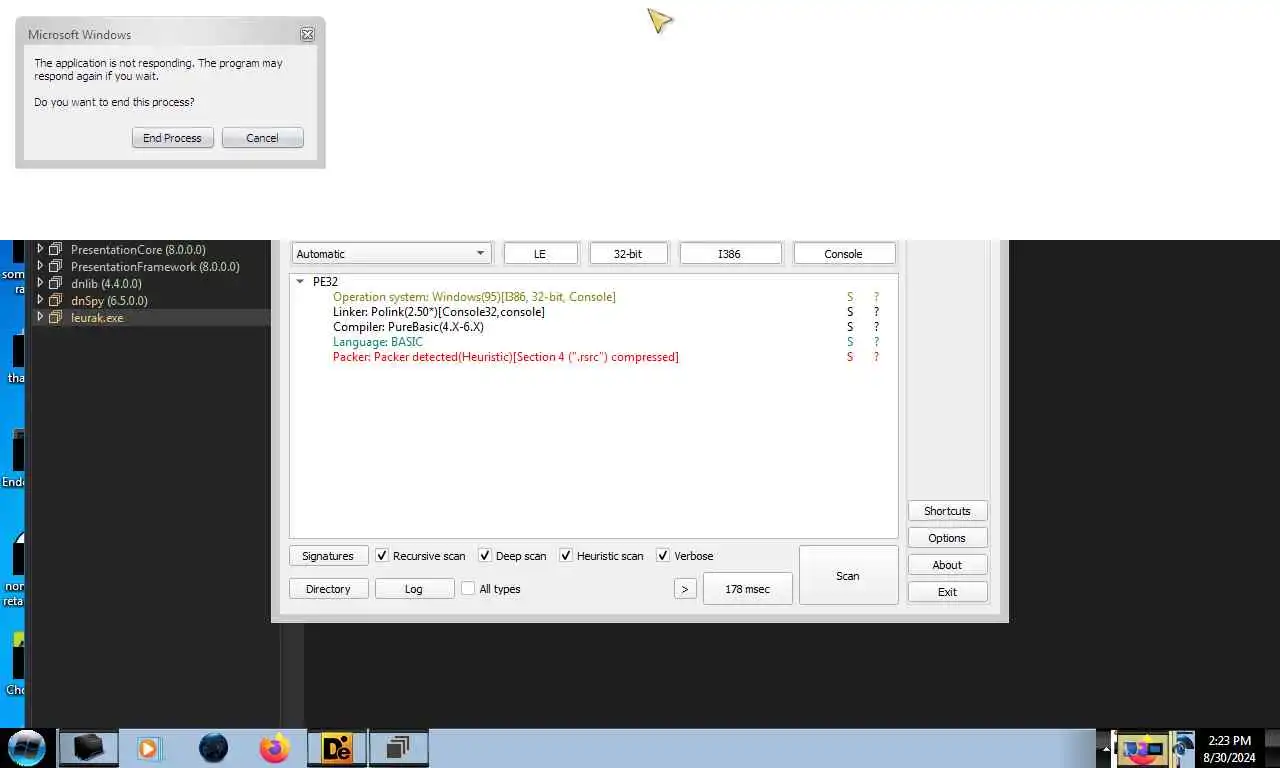The image size is (1280, 768).
Task: Open the black cube app in taskbar
Action: [x=88, y=748]
